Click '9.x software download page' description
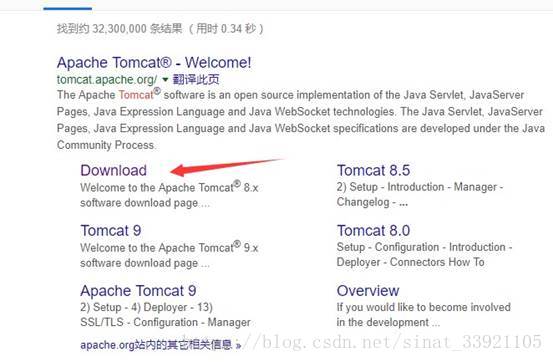This screenshot has width=553, height=362. (x=169, y=255)
